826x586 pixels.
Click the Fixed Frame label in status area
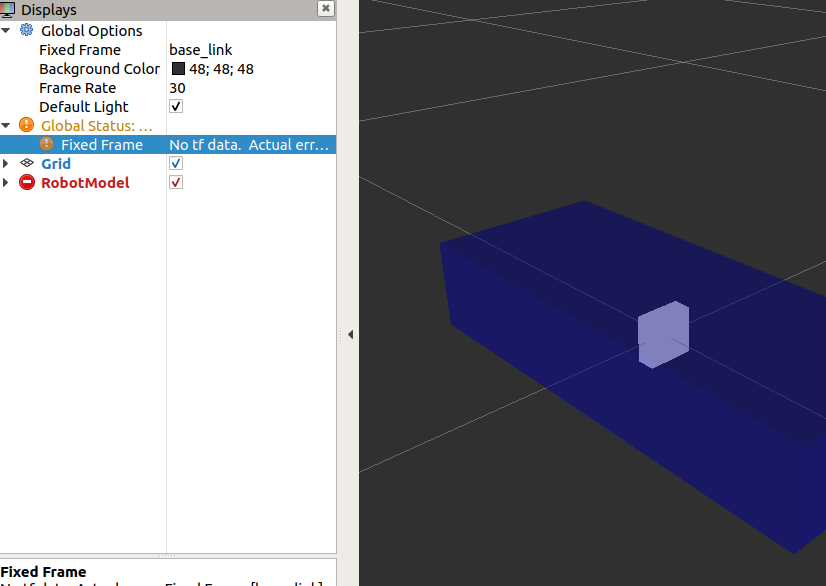(43, 572)
